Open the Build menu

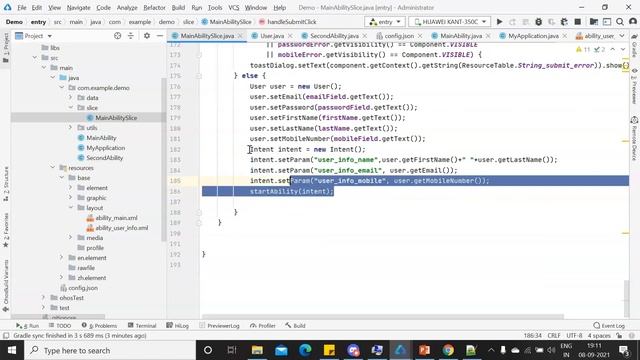178,7
